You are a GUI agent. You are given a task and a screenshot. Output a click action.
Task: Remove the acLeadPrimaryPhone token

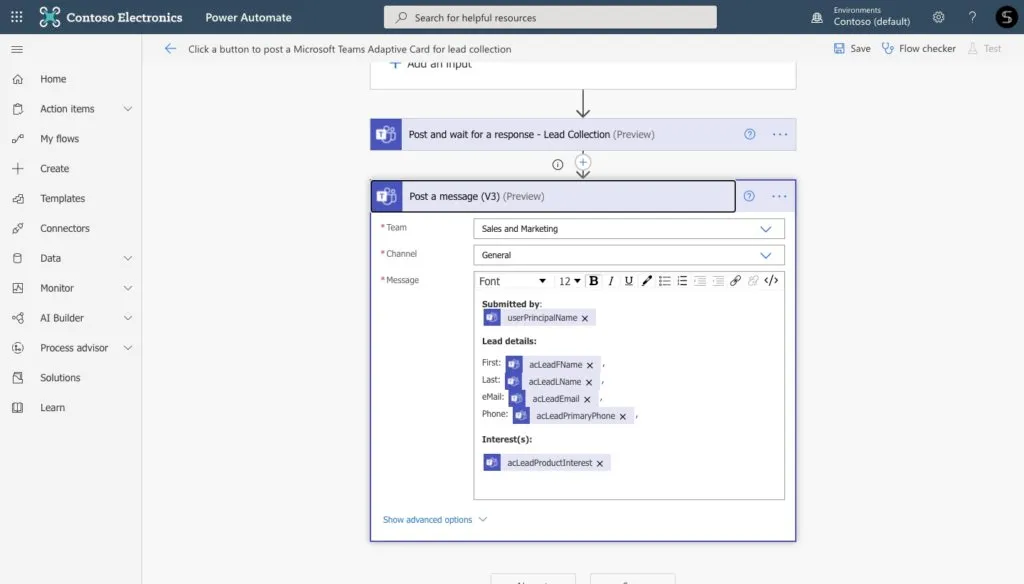[622, 417]
